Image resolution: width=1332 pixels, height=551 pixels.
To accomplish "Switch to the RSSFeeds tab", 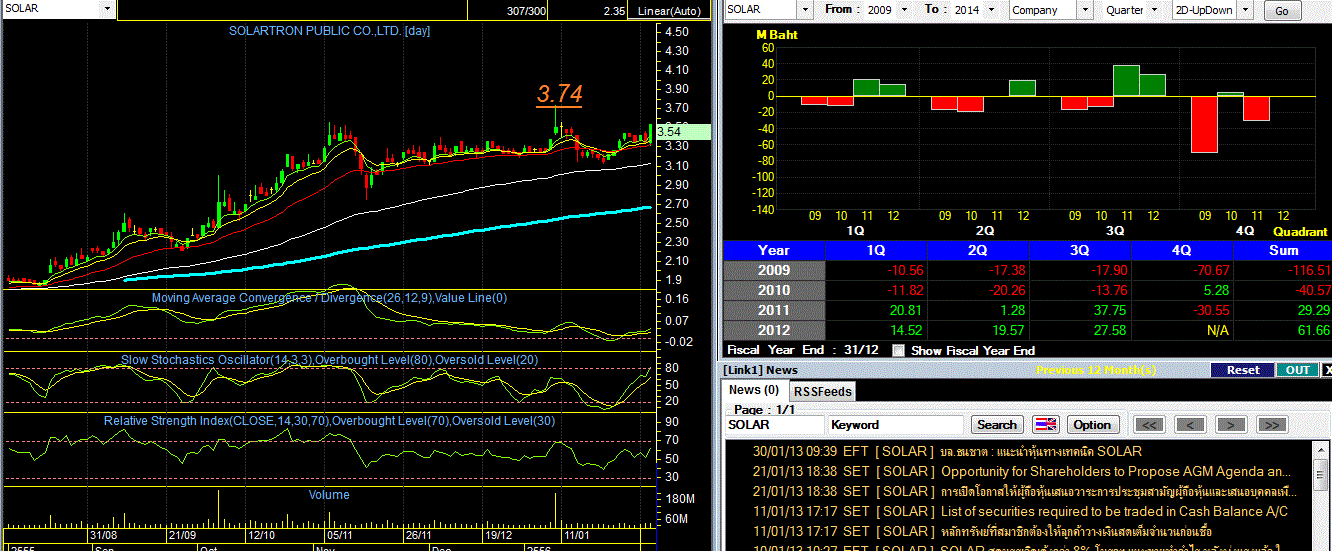I will [x=822, y=391].
